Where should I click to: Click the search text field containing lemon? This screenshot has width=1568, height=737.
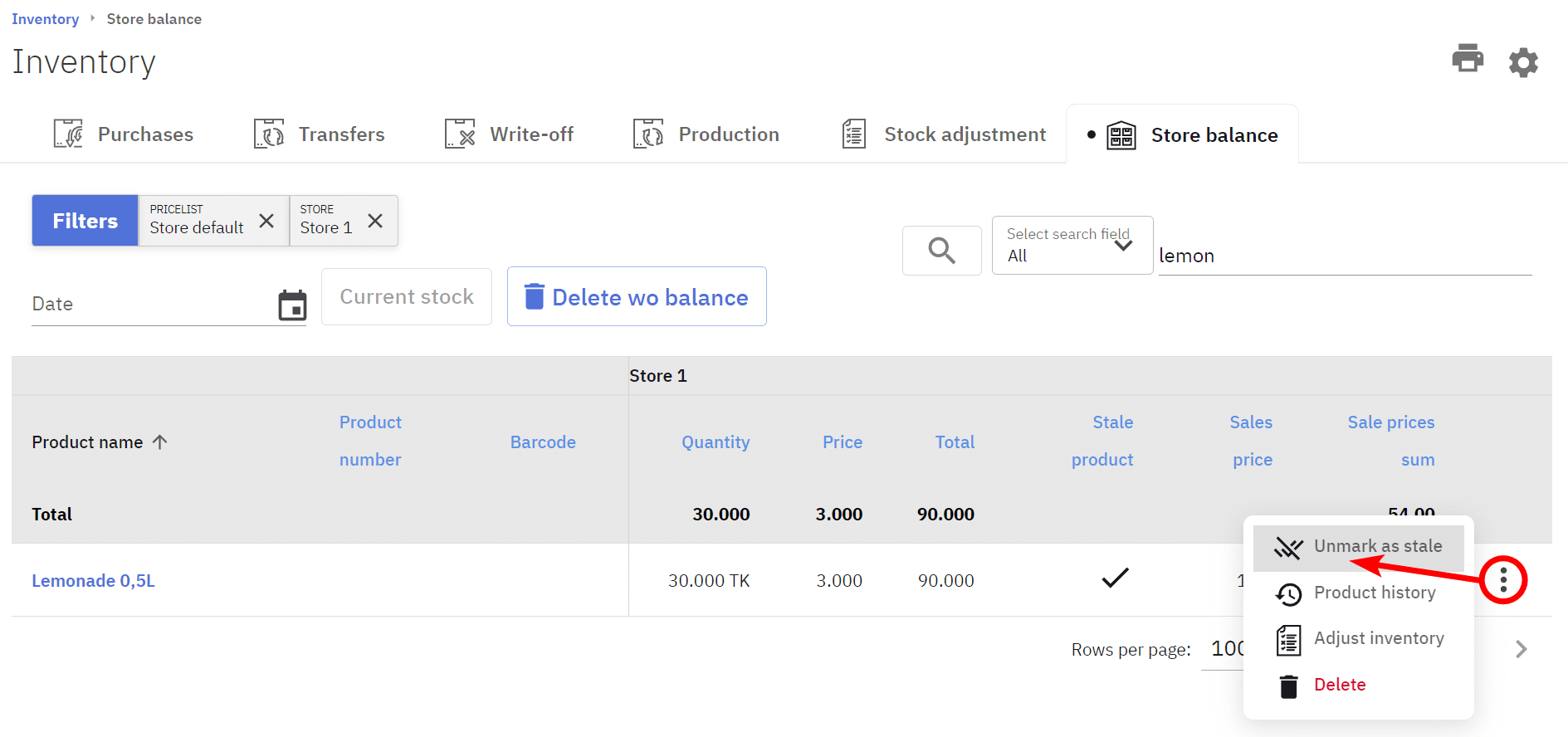pyautogui.click(x=1343, y=256)
